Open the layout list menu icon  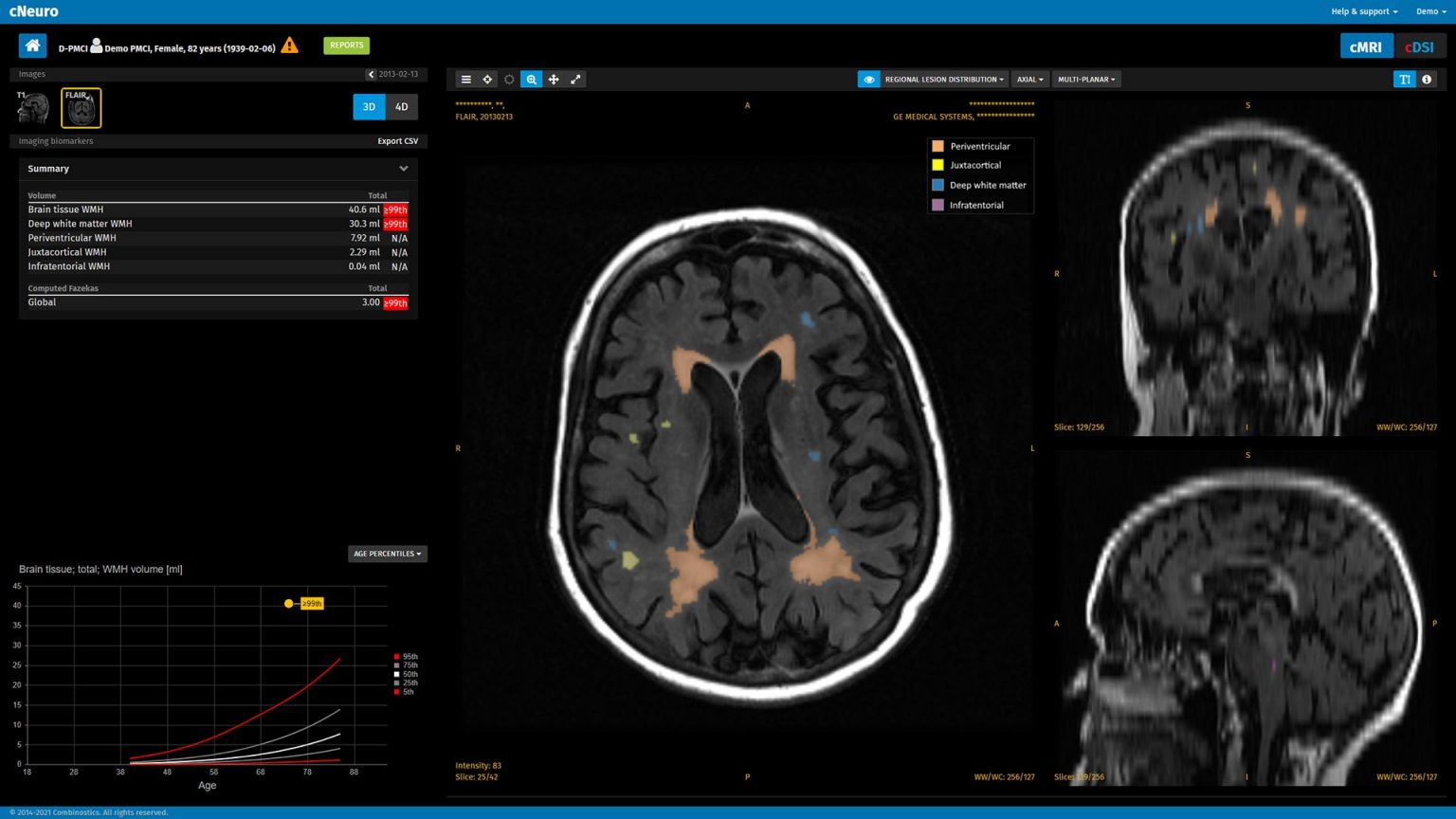click(466, 79)
